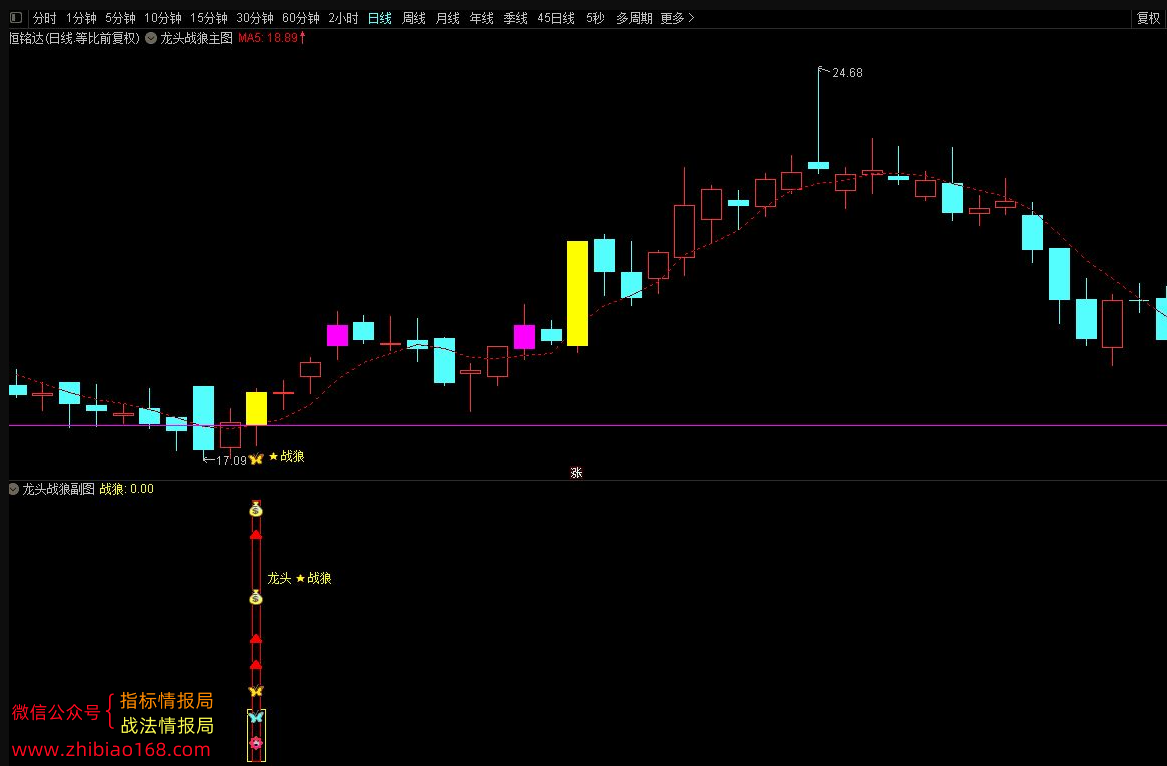Toggle the side panel icon beside 分时
The image size is (1167, 766).
[16, 17]
